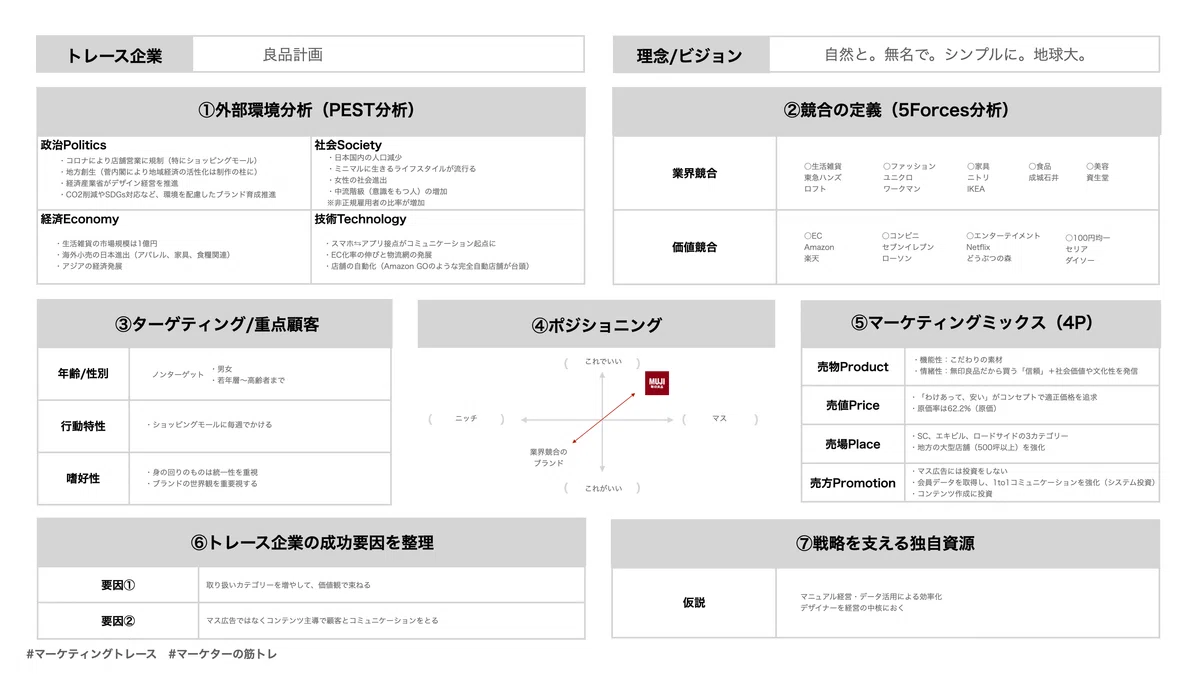This screenshot has width=1200, height=674.
Task: Click competitor name ロフト
Action: [x=815, y=188]
